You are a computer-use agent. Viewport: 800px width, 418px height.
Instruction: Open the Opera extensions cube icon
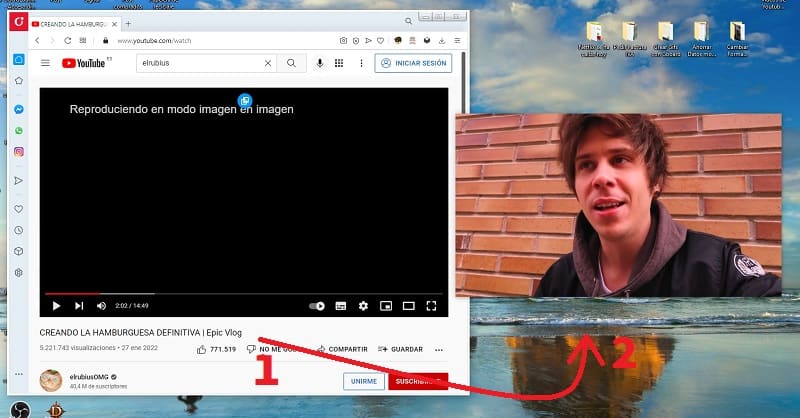point(427,40)
